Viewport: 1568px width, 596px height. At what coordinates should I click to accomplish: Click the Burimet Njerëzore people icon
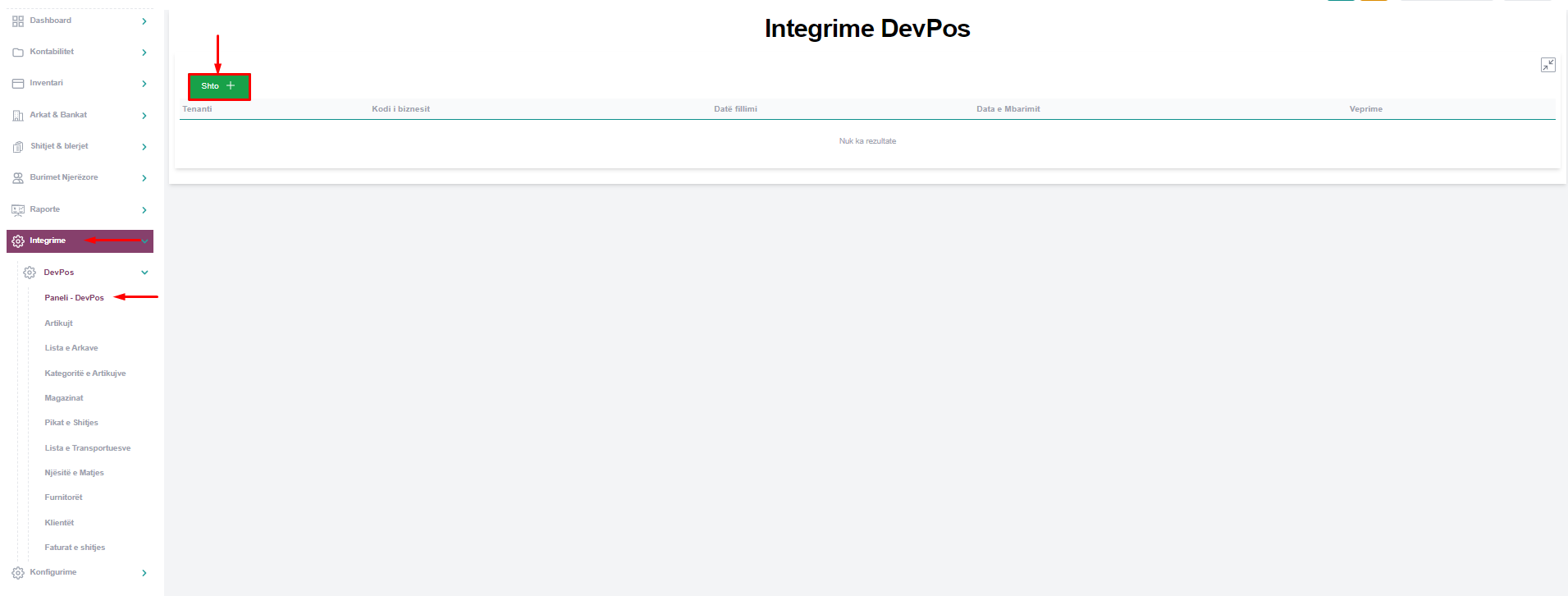(x=18, y=178)
